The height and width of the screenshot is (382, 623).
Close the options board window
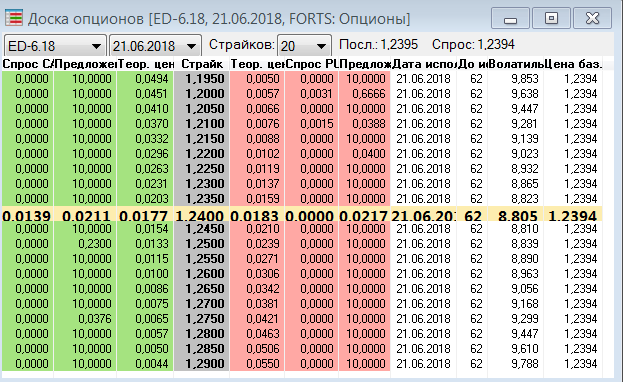pyautogui.click(x=592, y=18)
